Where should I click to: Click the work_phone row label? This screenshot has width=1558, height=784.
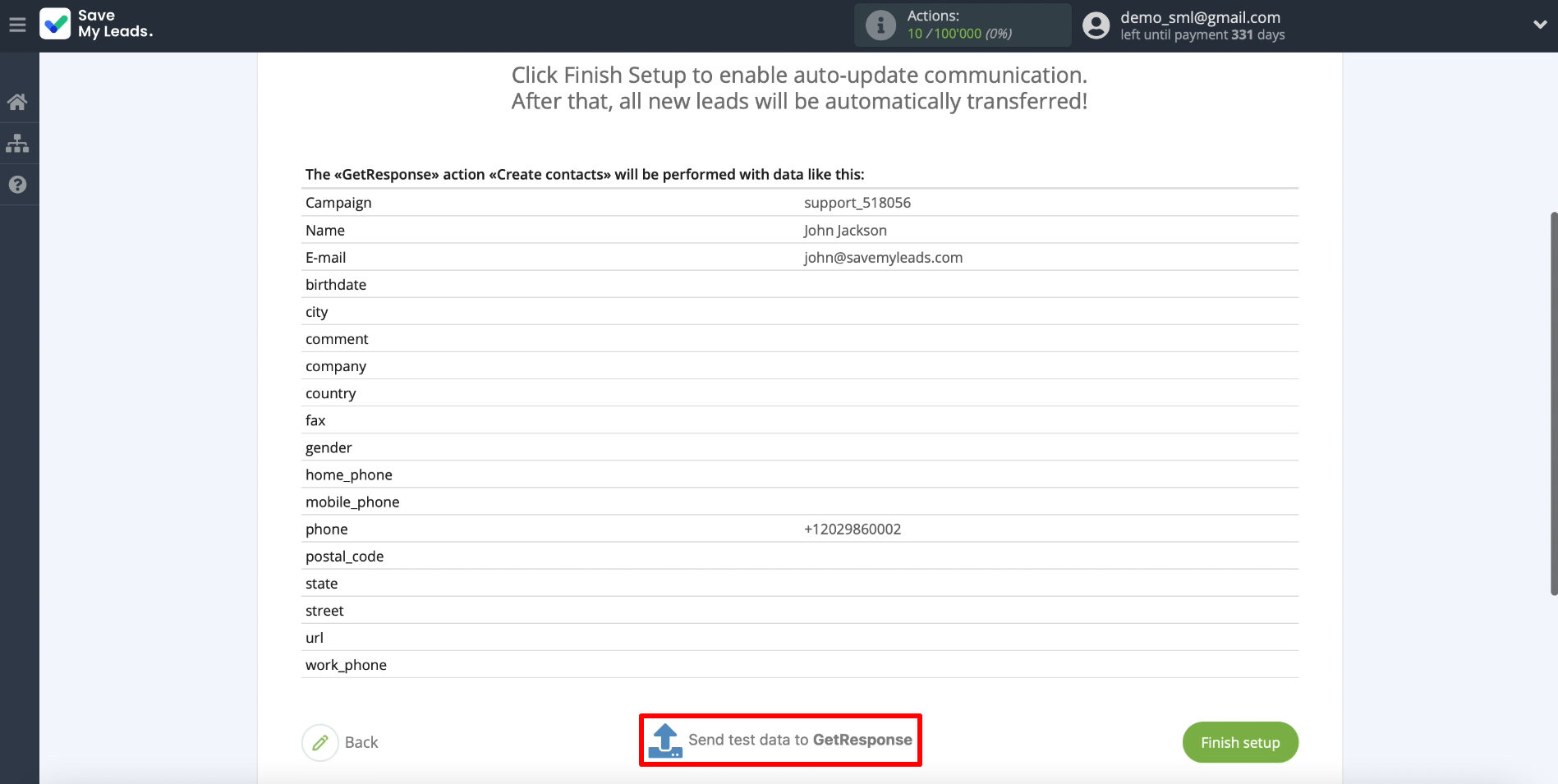pyautogui.click(x=346, y=665)
